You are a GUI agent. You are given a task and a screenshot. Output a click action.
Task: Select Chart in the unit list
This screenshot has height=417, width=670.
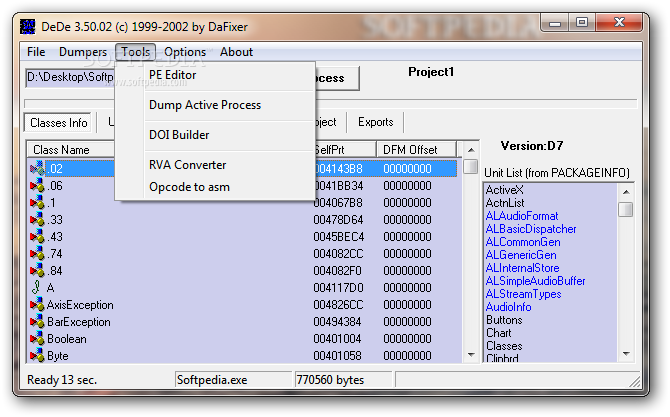point(499,333)
